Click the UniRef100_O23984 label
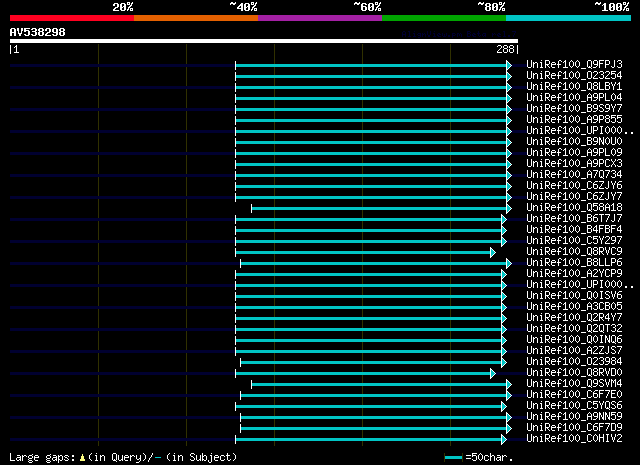Viewport: 640px width, 465px height. [x=574, y=361]
